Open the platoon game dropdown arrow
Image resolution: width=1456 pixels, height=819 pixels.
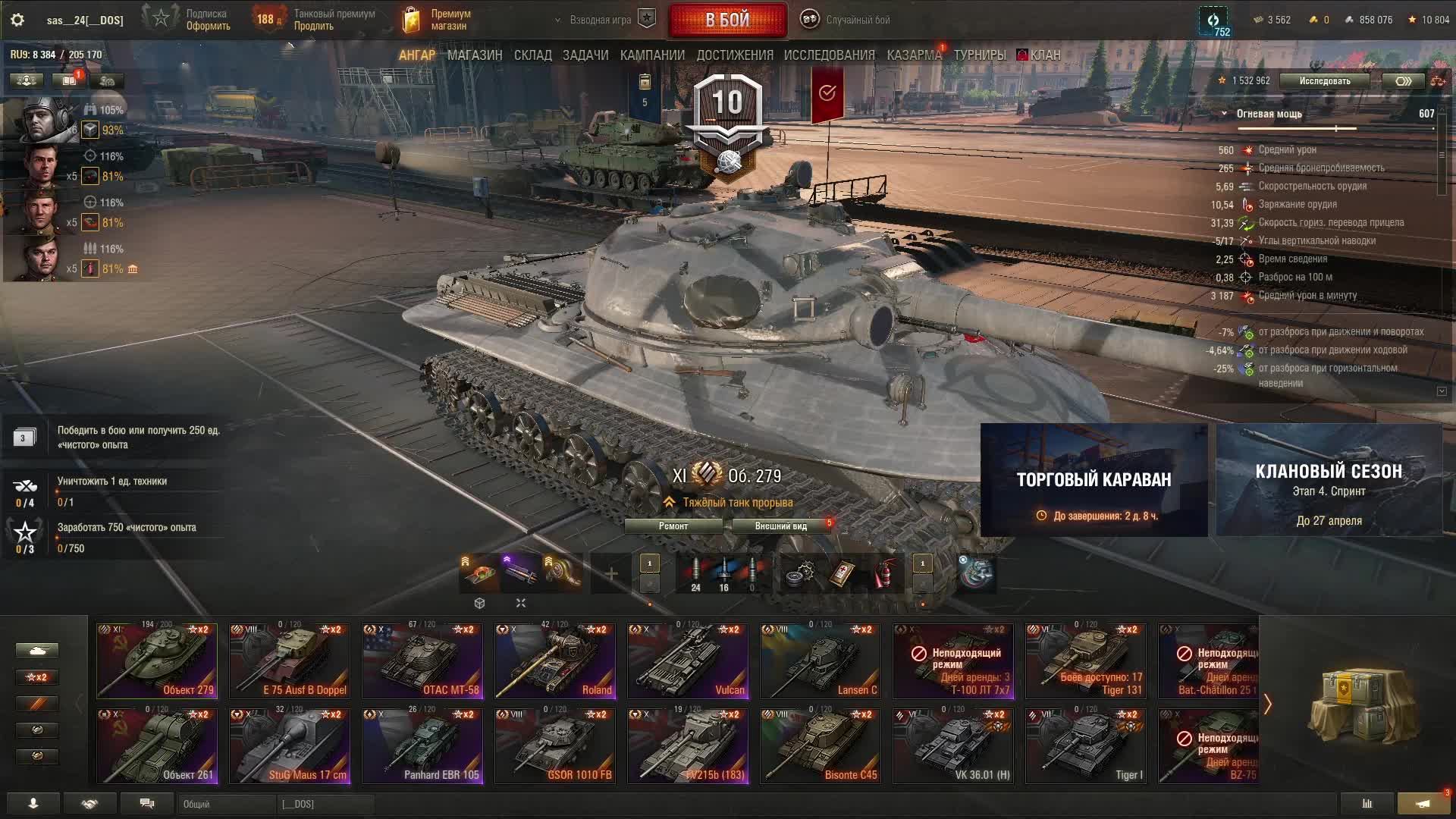tap(558, 20)
